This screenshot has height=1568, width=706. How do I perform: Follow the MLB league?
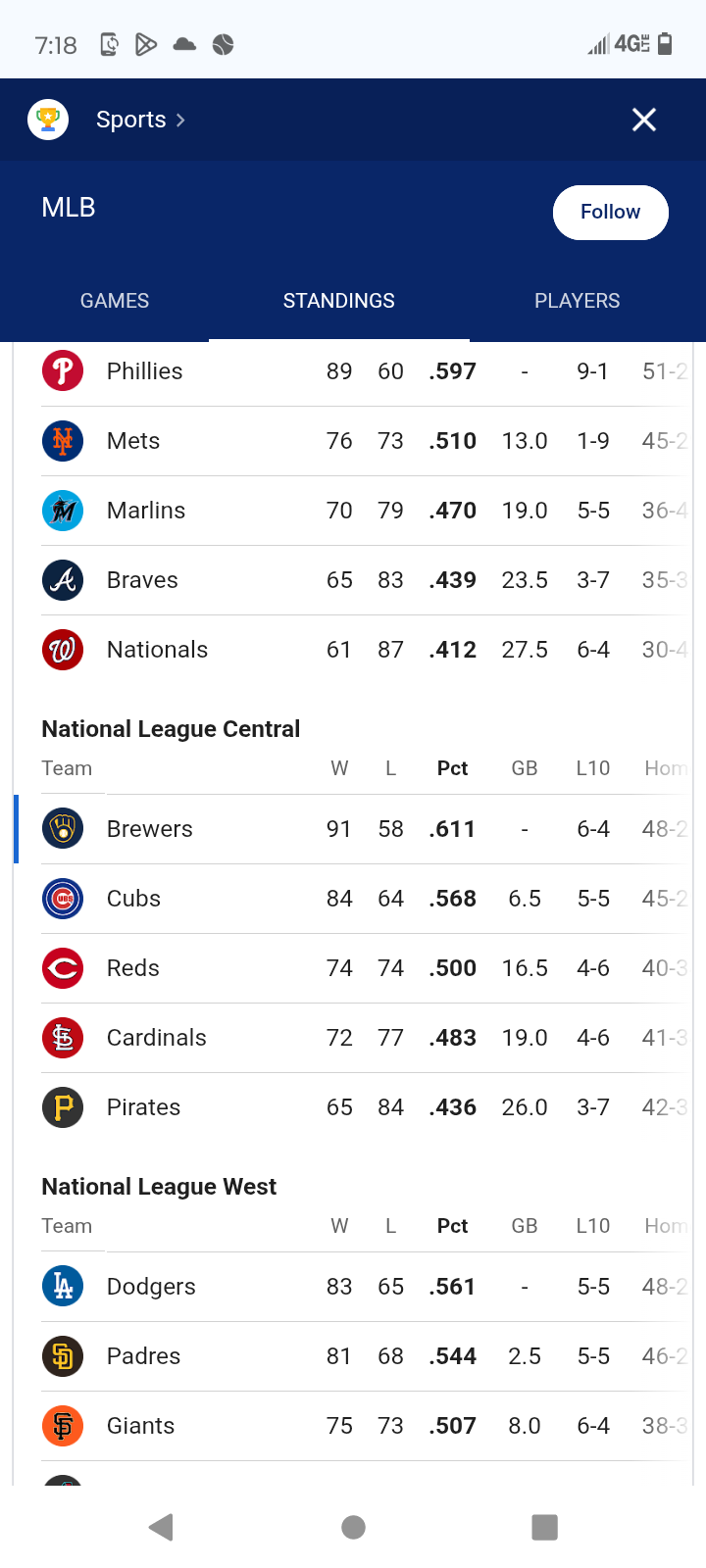click(610, 212)
